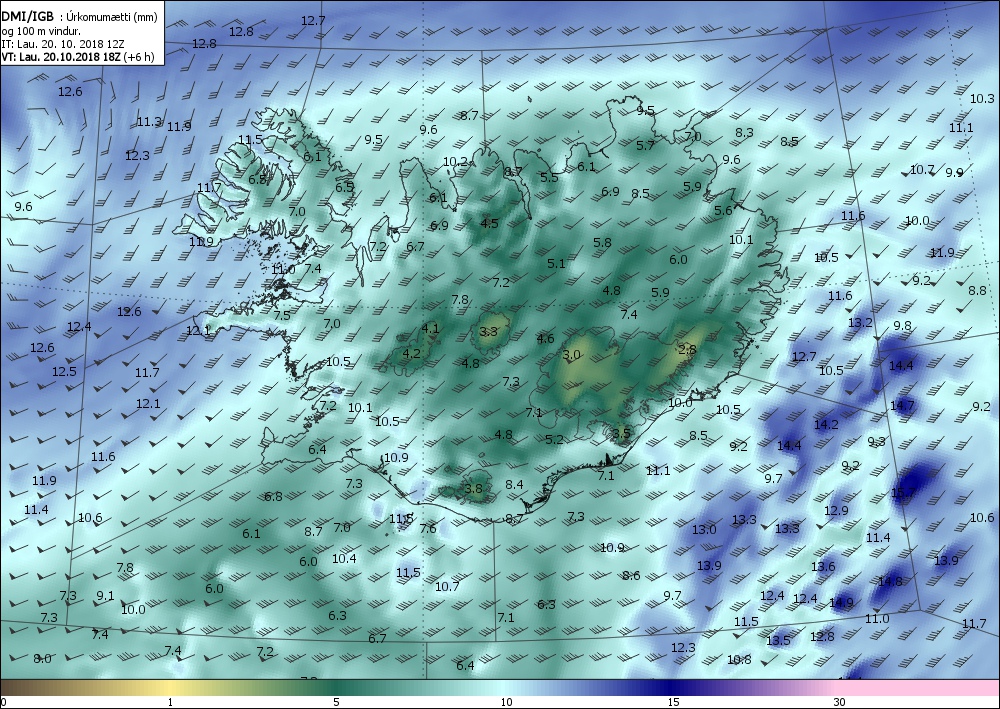Click the Úrkomumætti (mm) label
1000x709 pixels.
[112, 17]
